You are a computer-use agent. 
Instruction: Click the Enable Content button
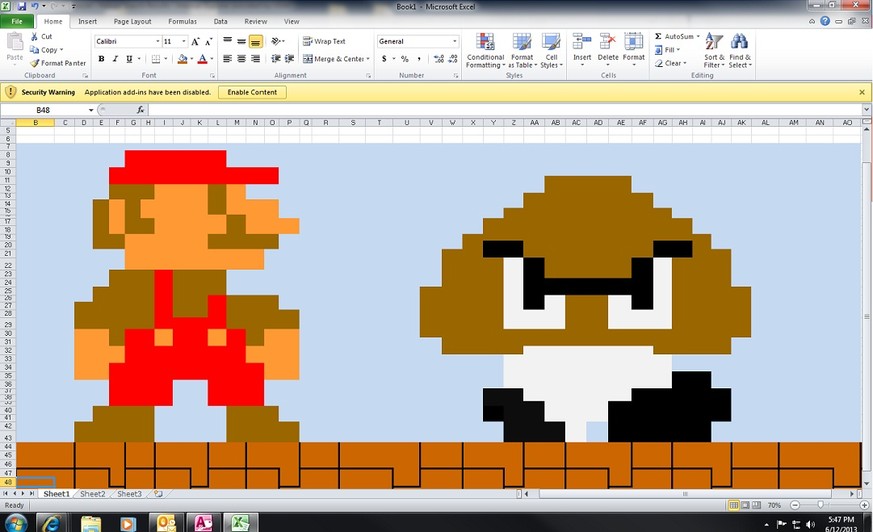252,92
